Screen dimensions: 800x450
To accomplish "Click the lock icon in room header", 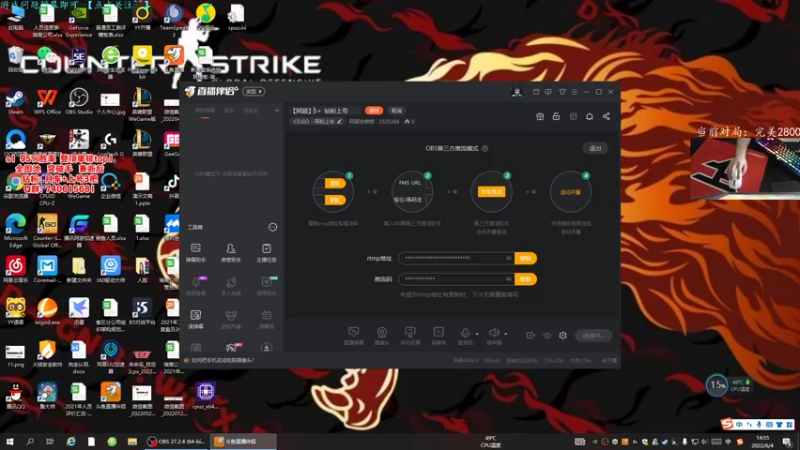I will (x=556, y=116).
